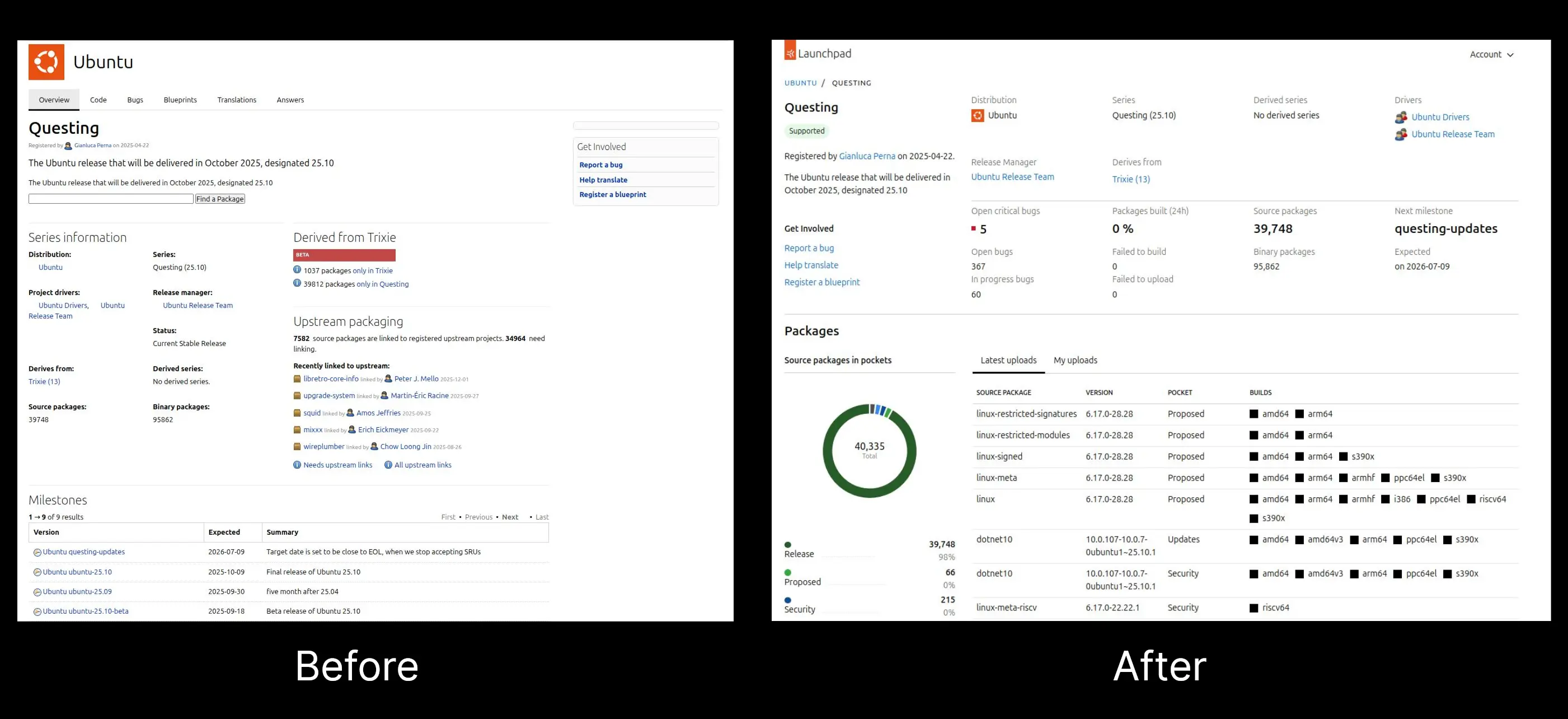
Task: Click Amos Jeffries's avatar beside squid
Action: (351, 414)
